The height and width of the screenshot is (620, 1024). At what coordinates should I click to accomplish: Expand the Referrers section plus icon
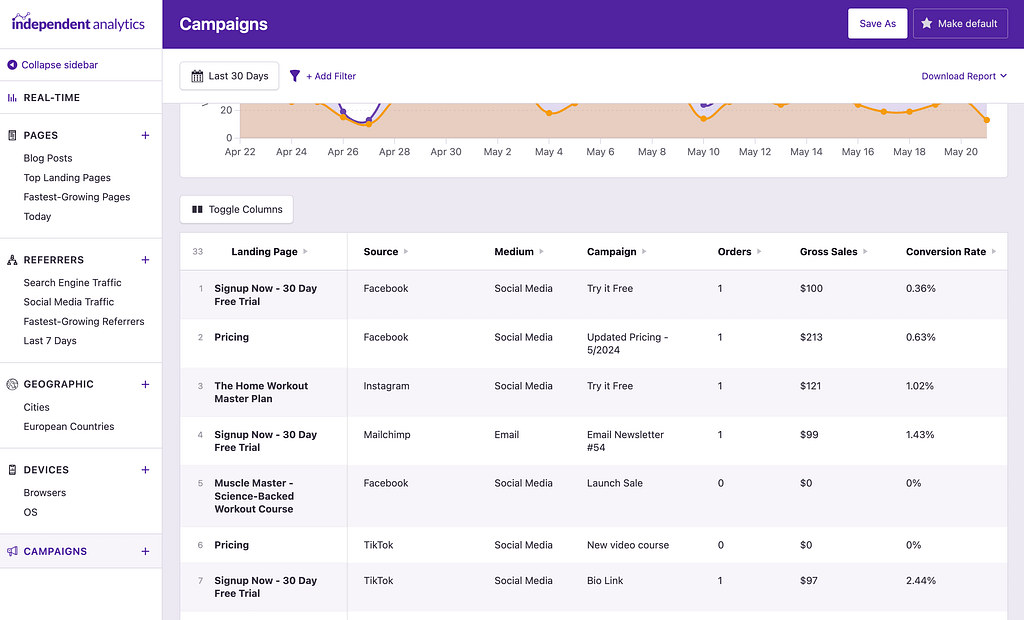(145, 259)
